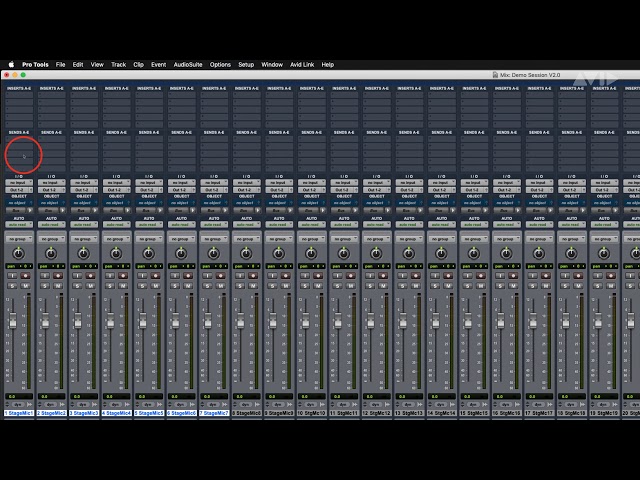Image resolution: width=640 pixels, height=480 pixels.
Task: Enable input monitoring on StageMic6
Action: click(175, 276)
